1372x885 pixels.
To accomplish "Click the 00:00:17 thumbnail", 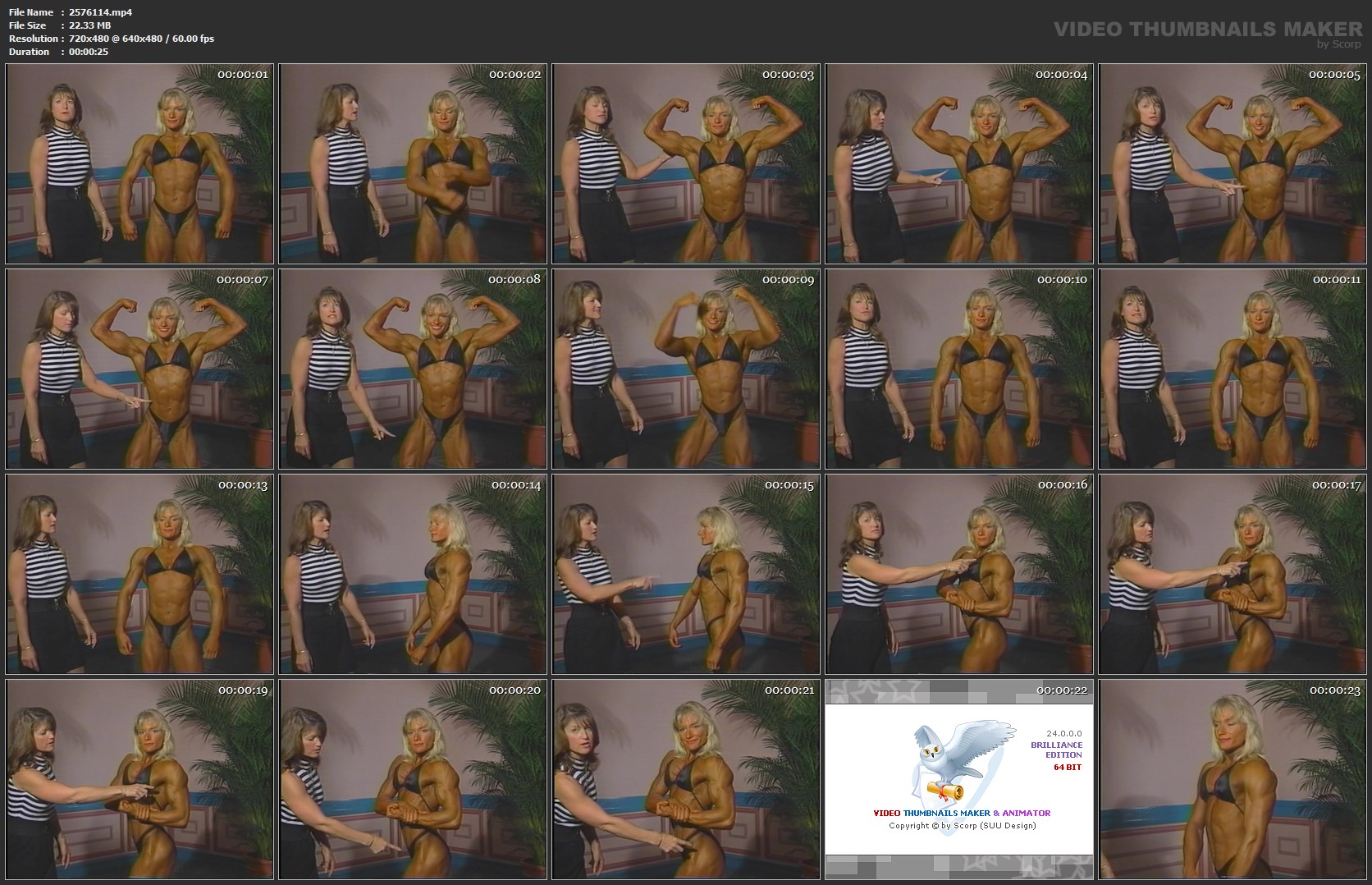I will point(1233,574).
